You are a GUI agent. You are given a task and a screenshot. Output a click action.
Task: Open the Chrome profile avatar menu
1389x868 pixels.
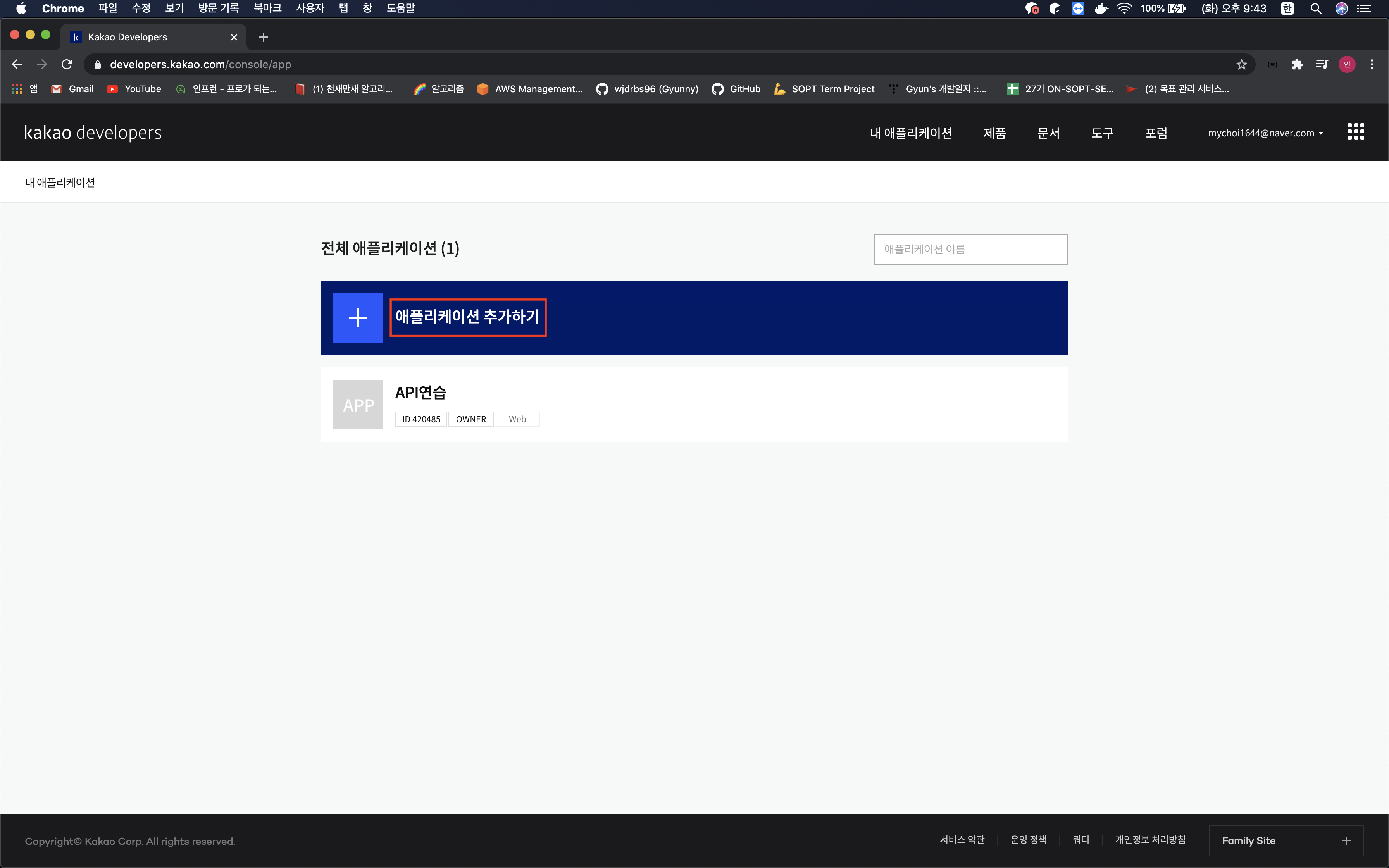1346,64
